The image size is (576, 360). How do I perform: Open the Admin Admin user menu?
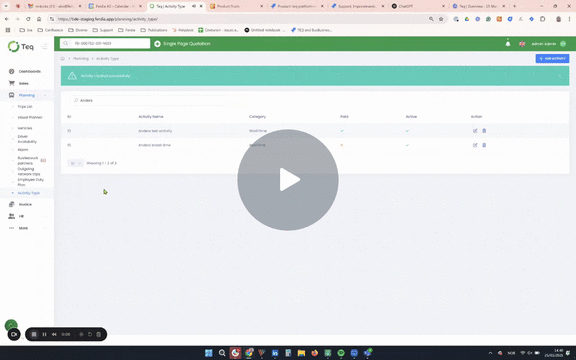(x=548, y=44)
